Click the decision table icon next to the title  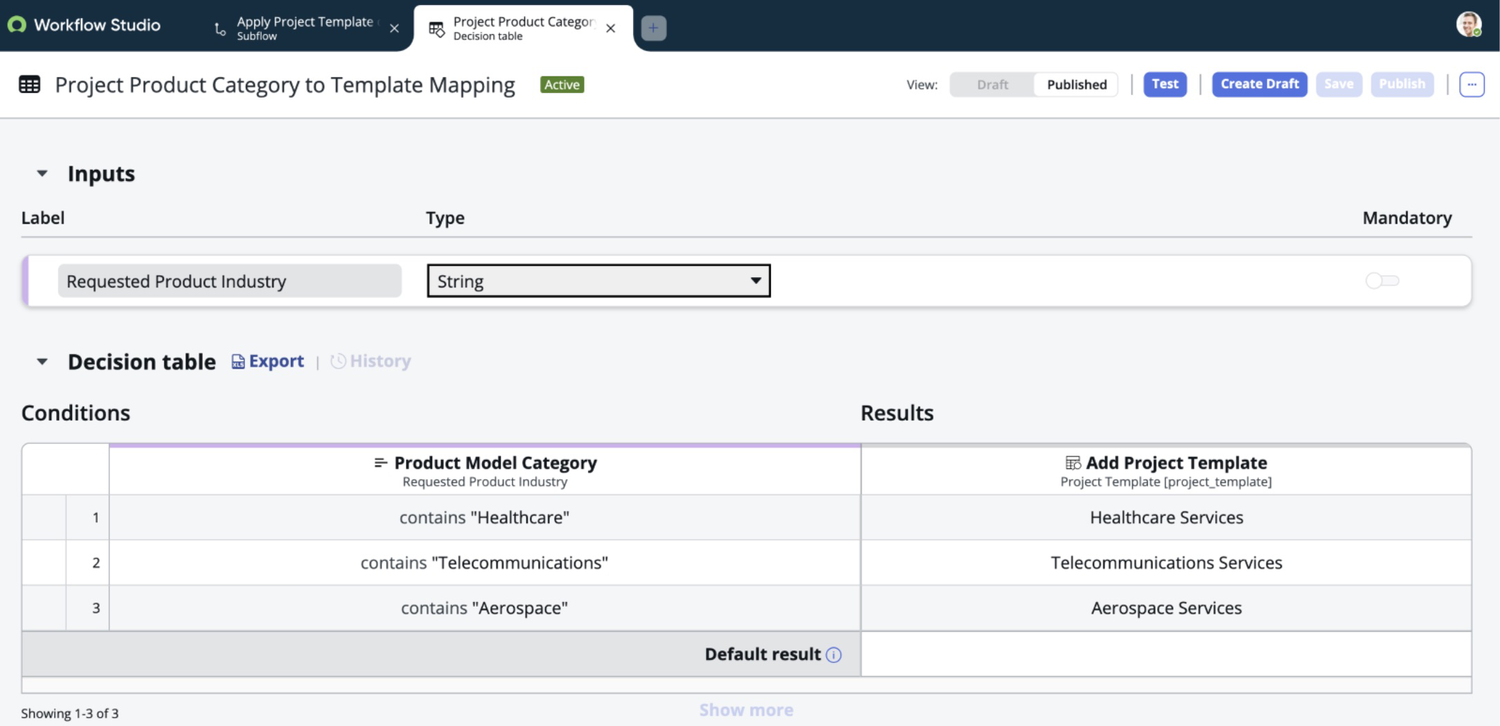(30, 84)
